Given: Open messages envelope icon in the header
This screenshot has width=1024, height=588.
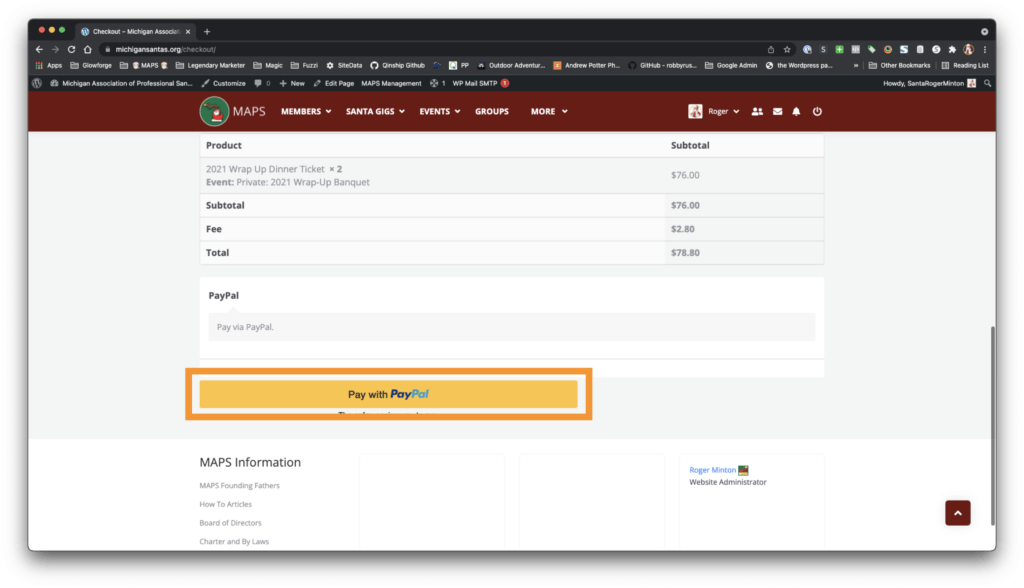Looking at the screenshot, I should (777, 112).
